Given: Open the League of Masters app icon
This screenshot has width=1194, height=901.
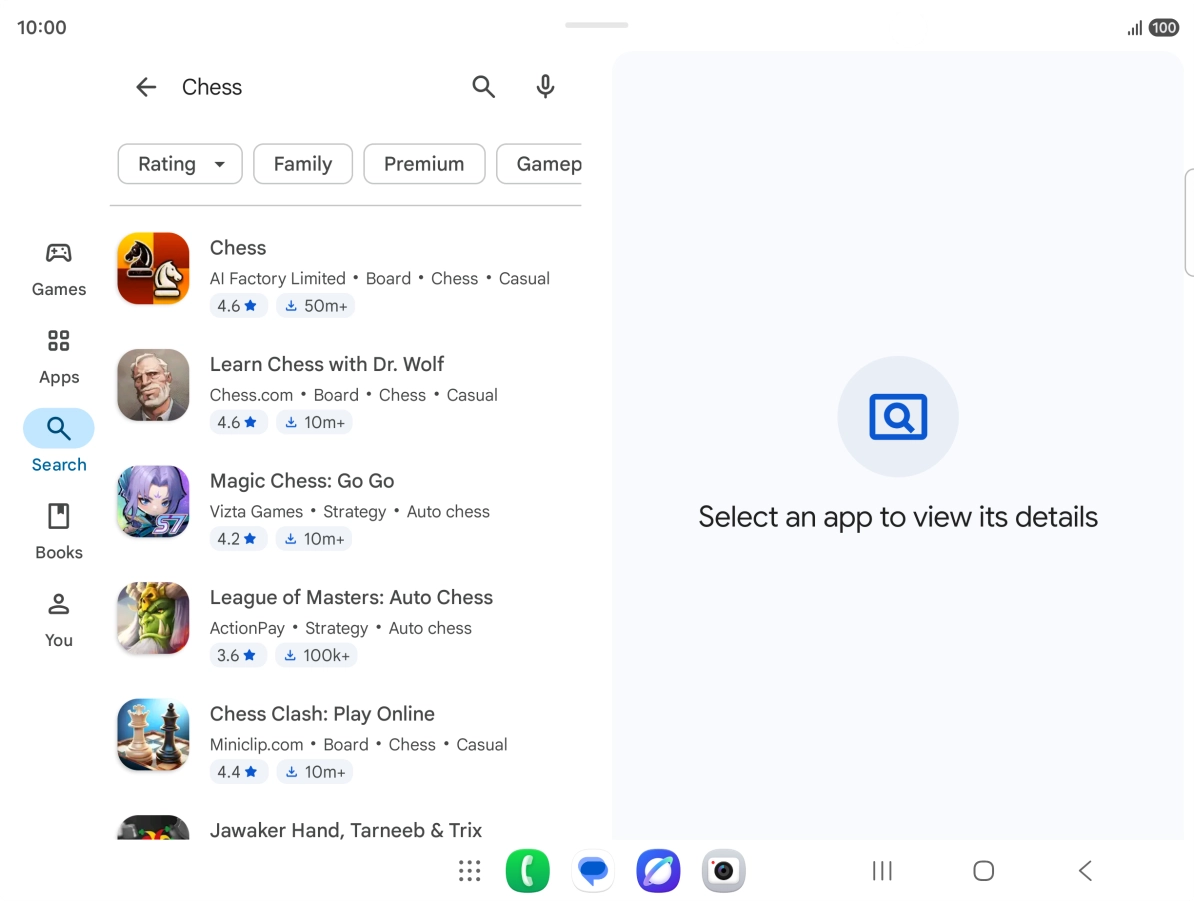Looking at the screenshot, I should (153, 618).
